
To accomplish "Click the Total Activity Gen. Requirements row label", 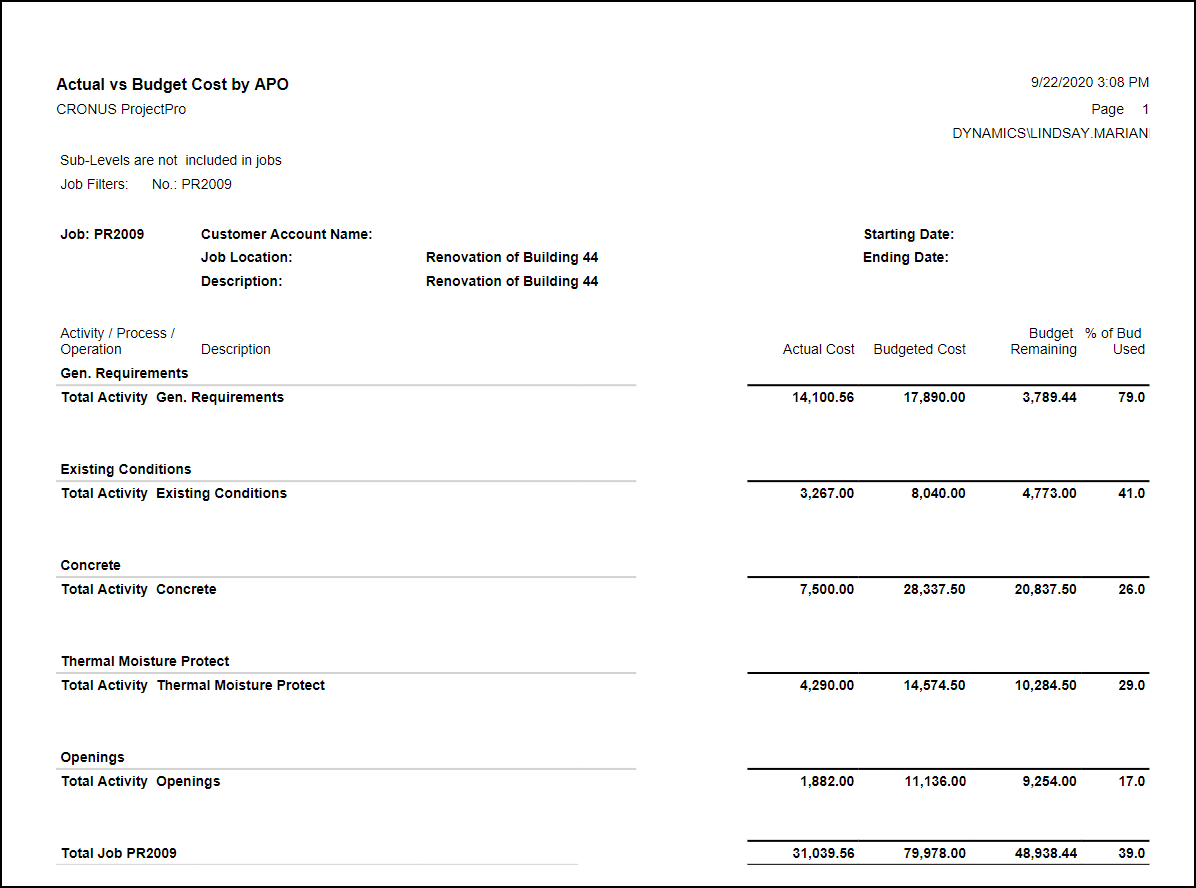I will click(x=172, y=397).
